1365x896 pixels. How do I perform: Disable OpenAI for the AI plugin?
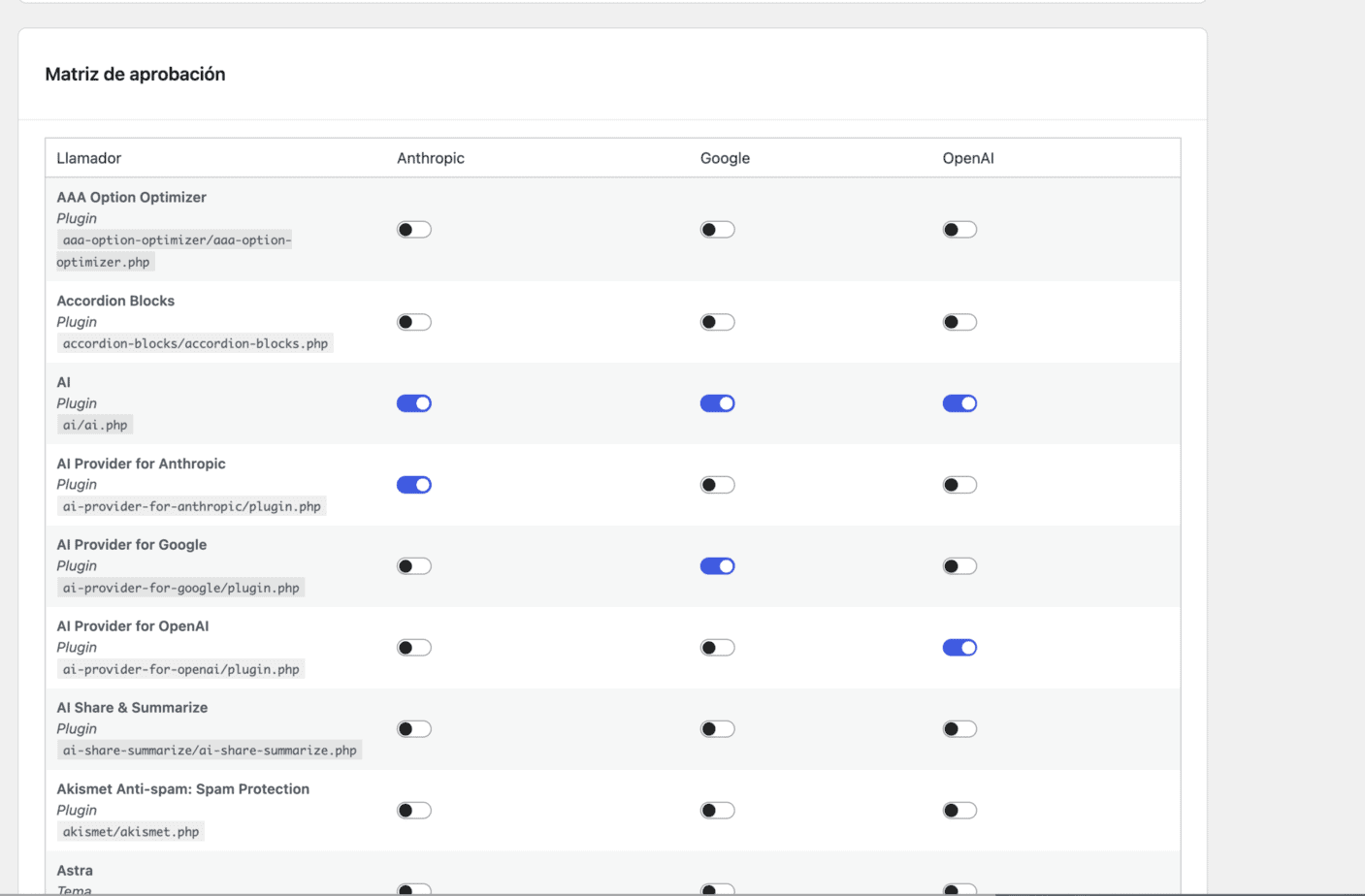959,403
